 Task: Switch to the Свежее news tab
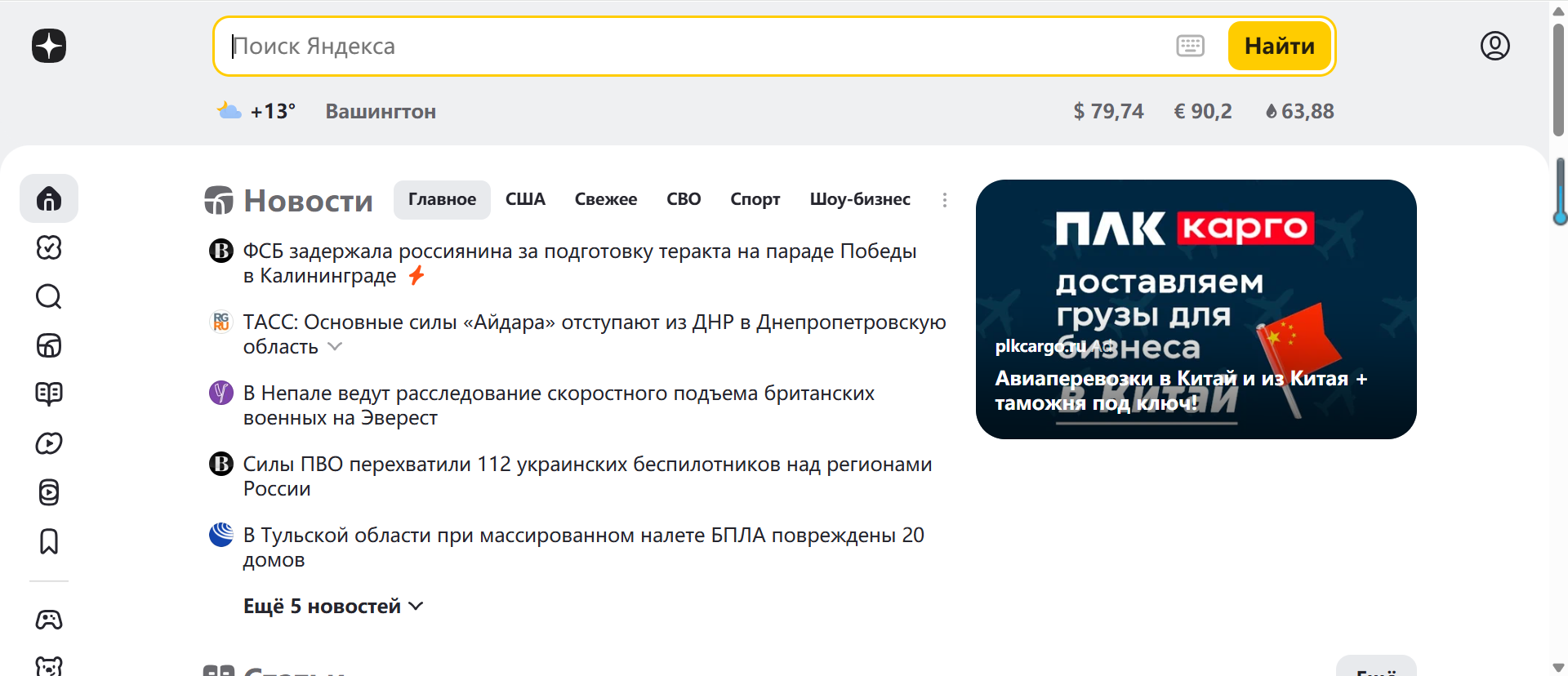[x=606, y=200]
